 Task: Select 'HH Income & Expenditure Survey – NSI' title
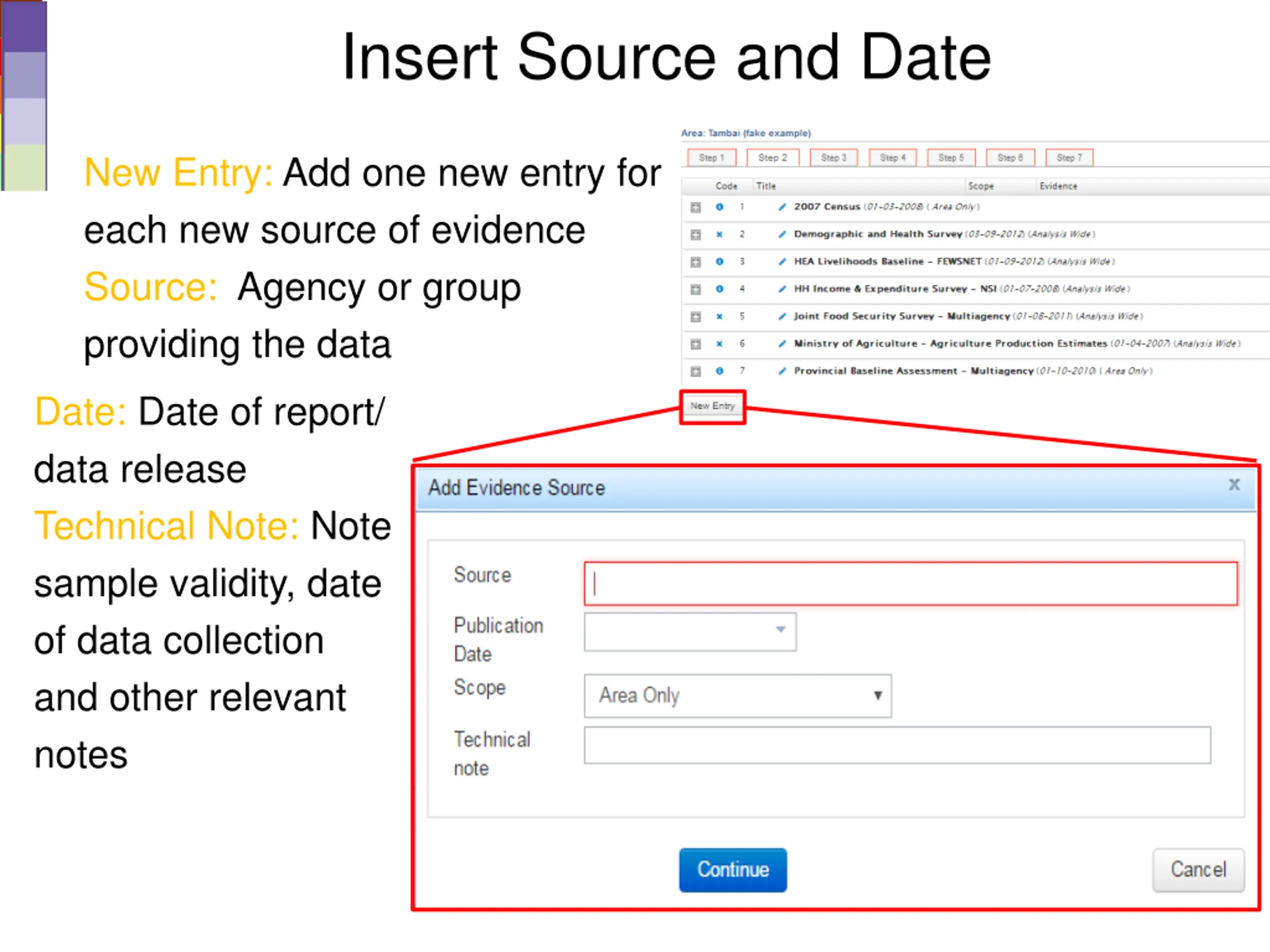pyautogui.click(x=895, y=289)
